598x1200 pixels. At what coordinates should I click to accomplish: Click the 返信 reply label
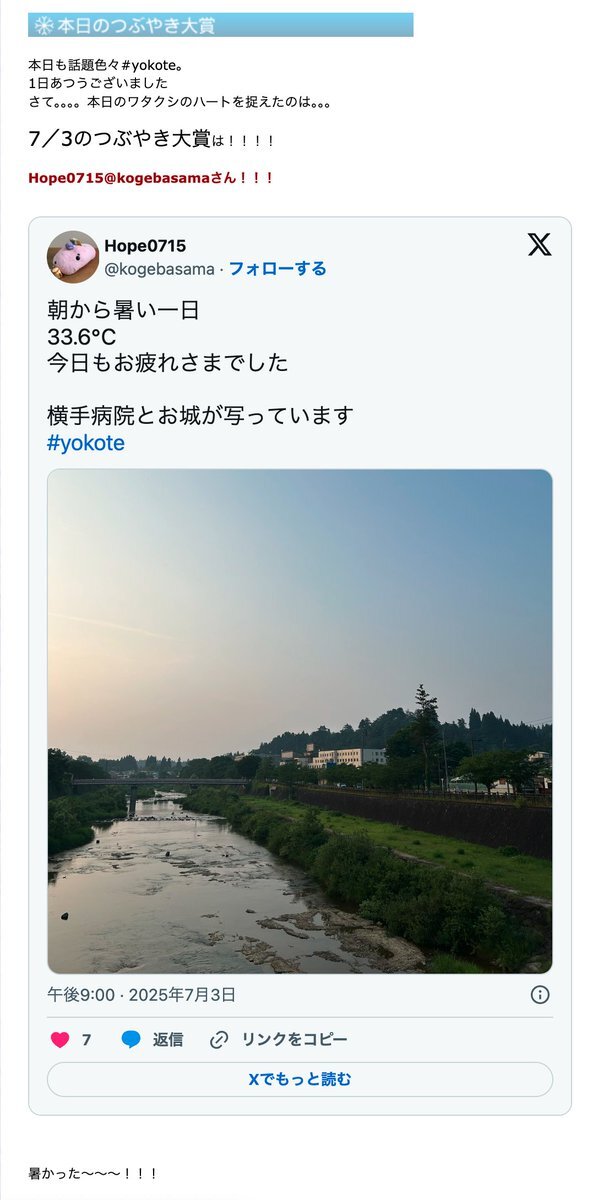[x=168, y=1040]
